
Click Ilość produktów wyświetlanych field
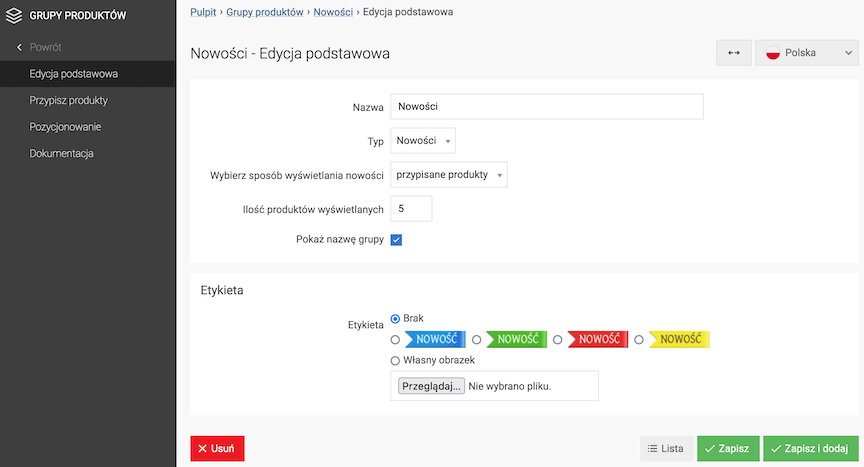pyautogui.click(x=411, y=209)
